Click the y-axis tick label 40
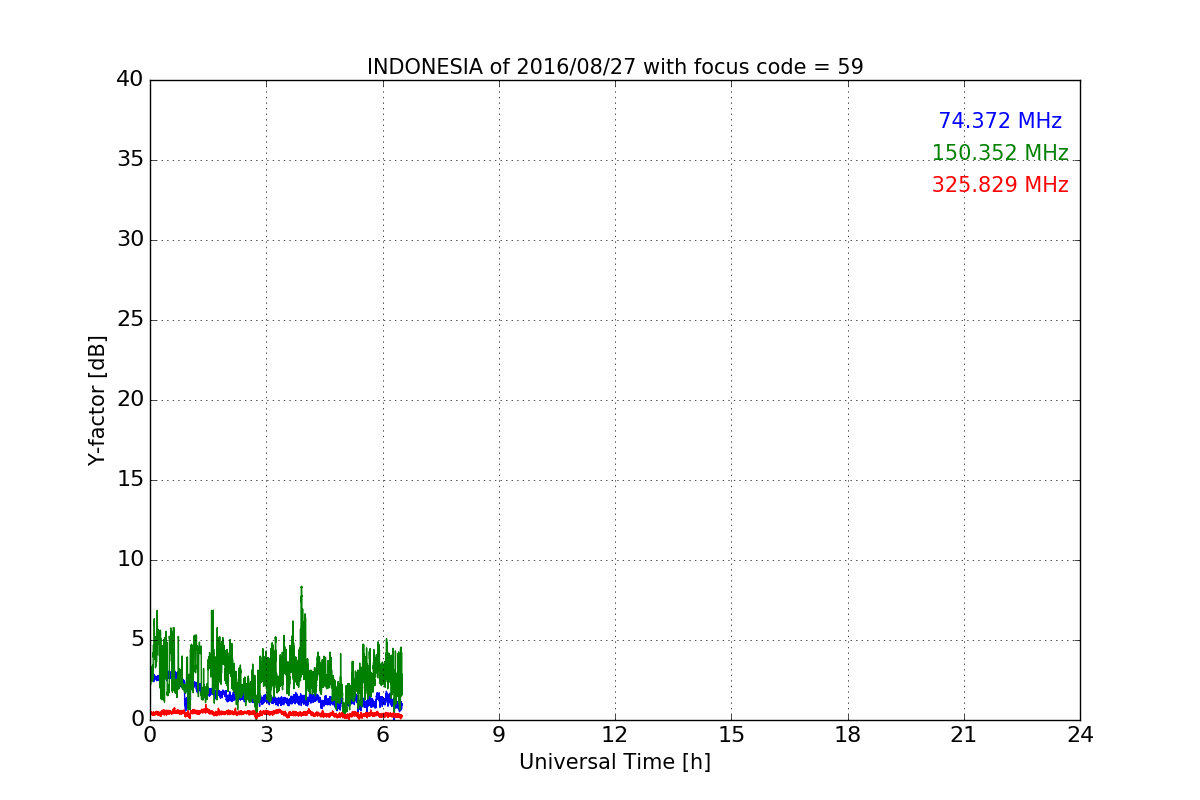1200x800 pixels. pyautogui.click(x=130, y=79)
